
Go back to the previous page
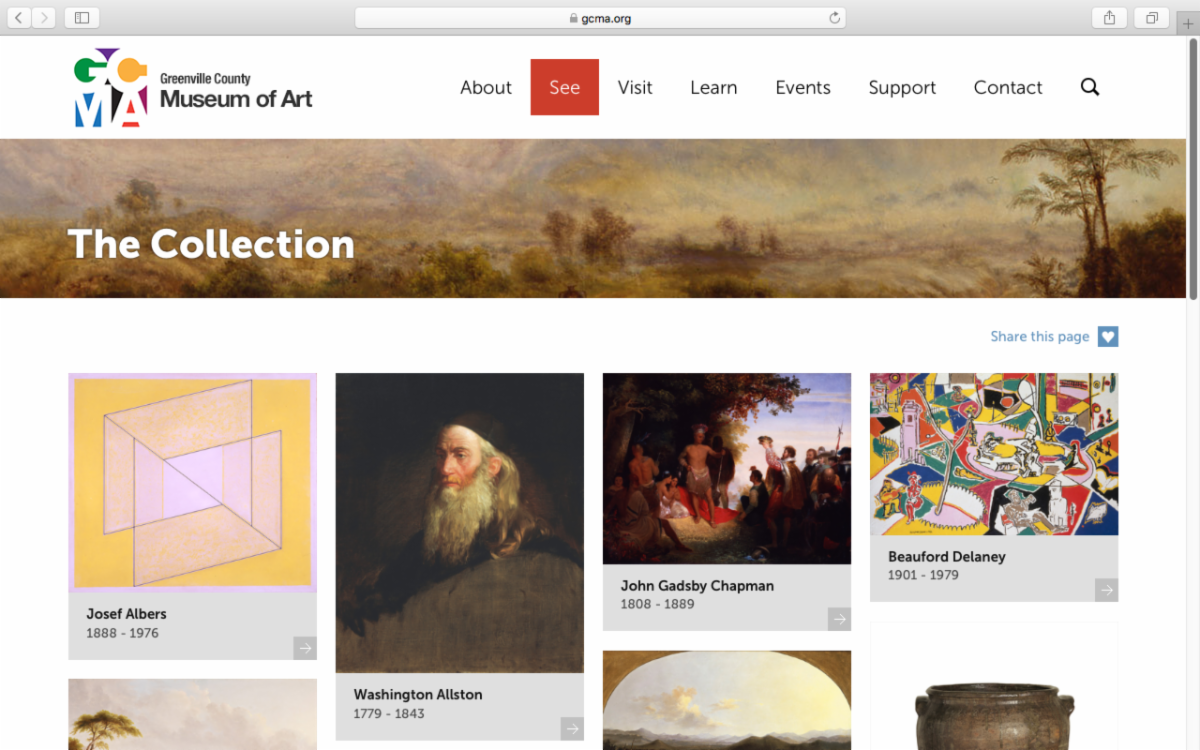20,18
